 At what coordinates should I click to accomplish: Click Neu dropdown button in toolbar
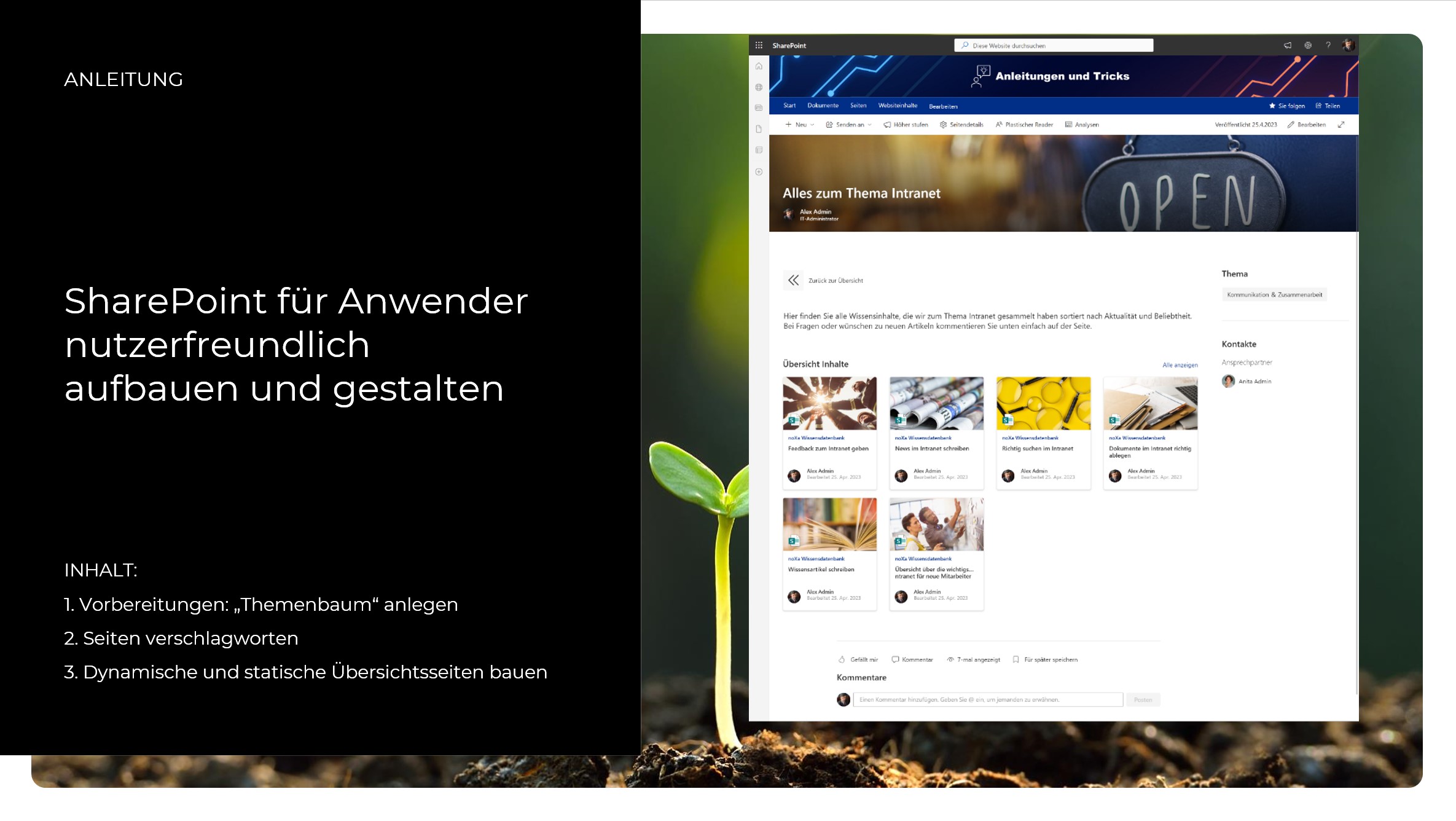point(800,124)
